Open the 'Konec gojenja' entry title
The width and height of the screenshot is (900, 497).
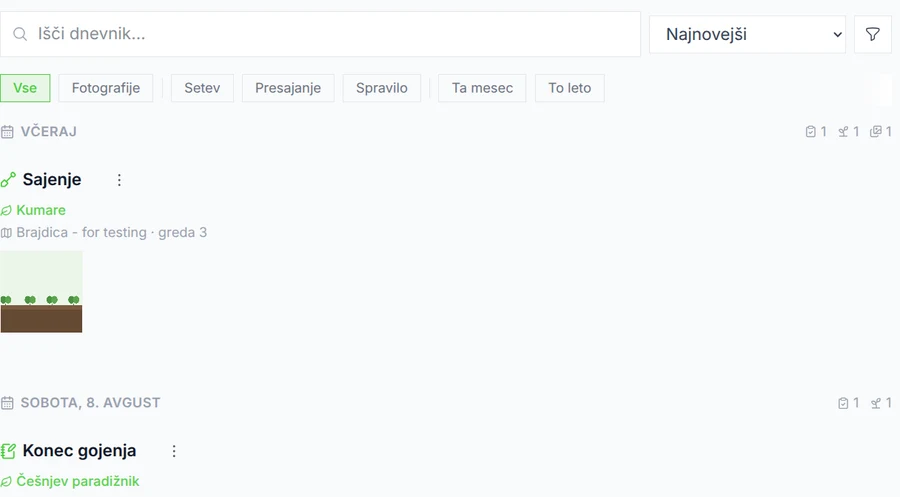pos(79,451)
